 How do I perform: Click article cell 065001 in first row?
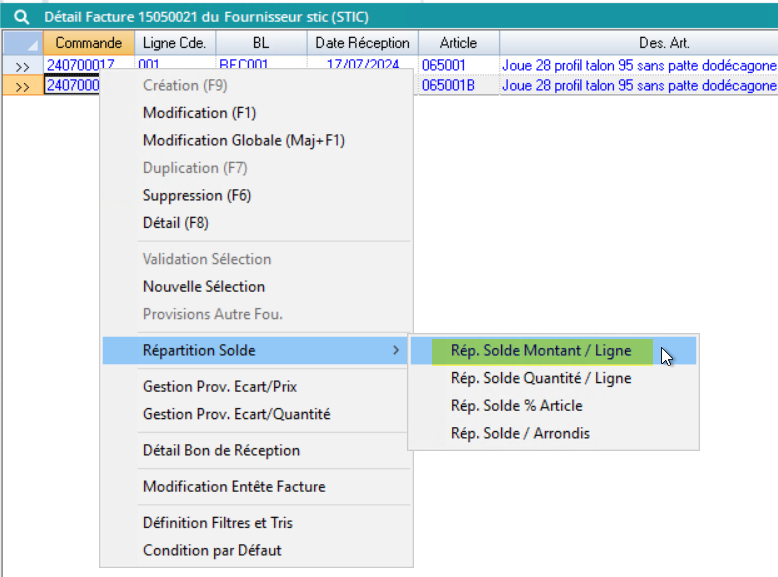pyautogui.click(x=444, y=66)
